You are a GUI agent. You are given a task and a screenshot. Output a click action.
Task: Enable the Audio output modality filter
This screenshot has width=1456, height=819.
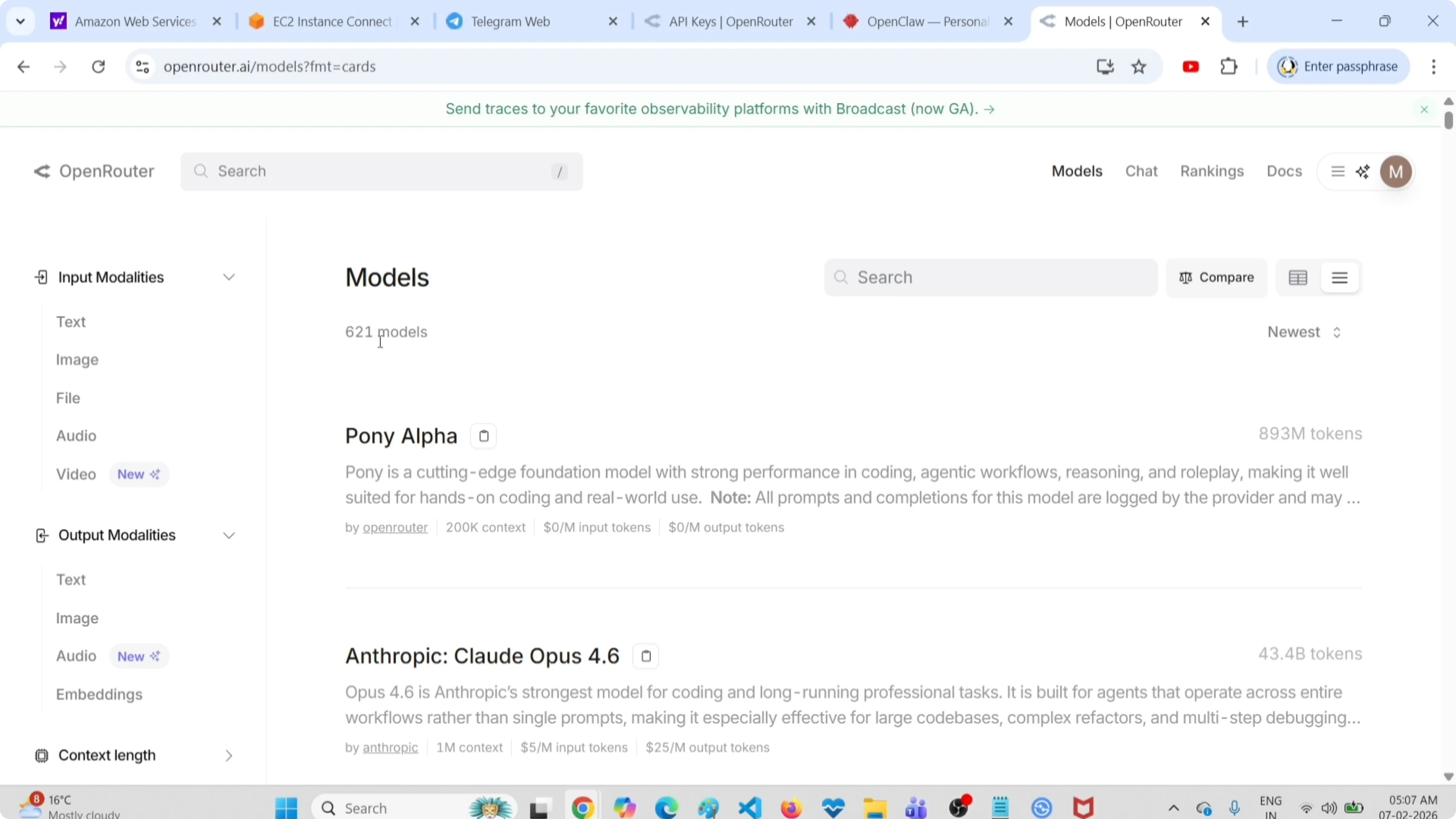(76, 656)
